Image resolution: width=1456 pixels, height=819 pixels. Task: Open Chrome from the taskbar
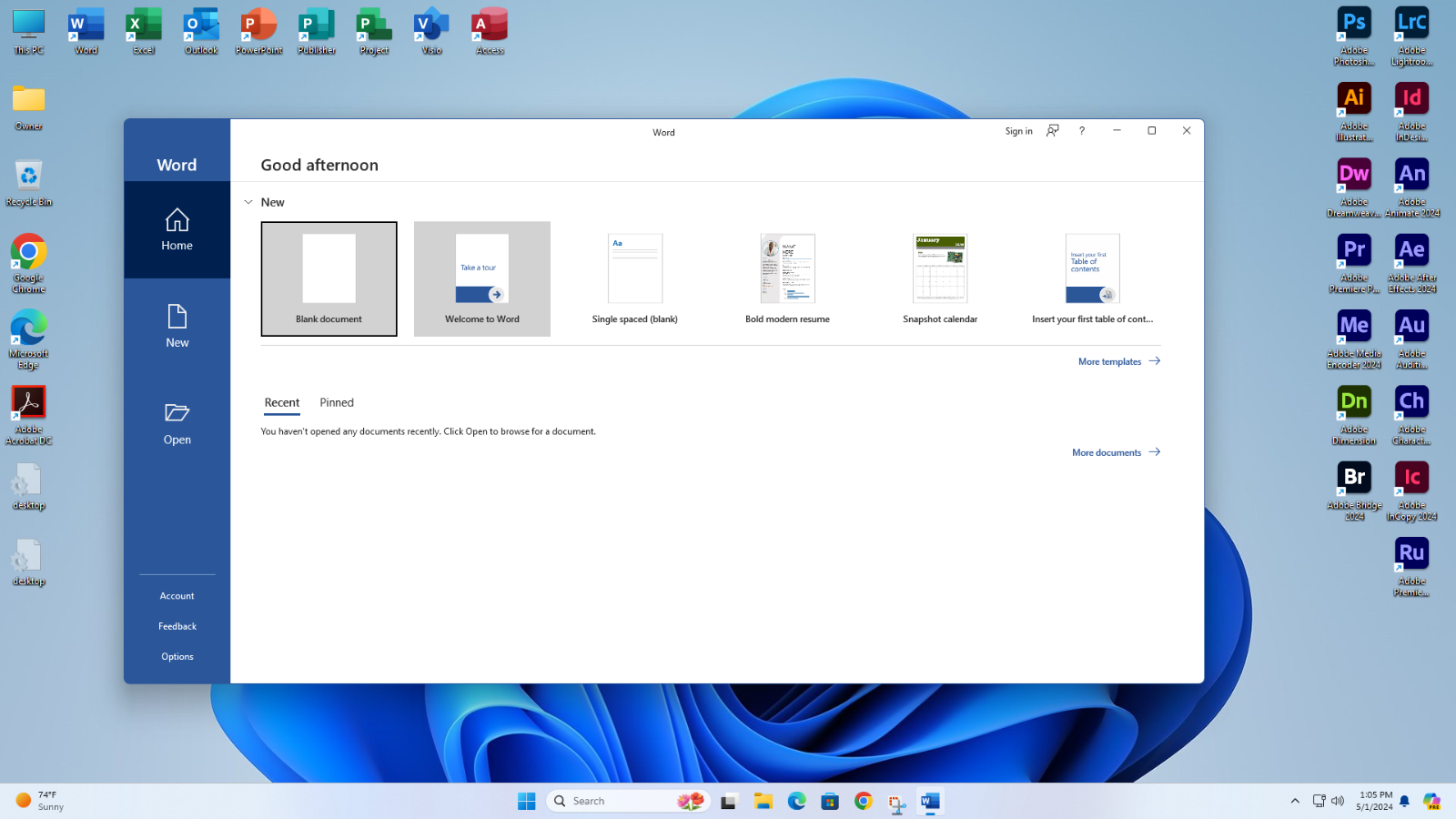864,801
